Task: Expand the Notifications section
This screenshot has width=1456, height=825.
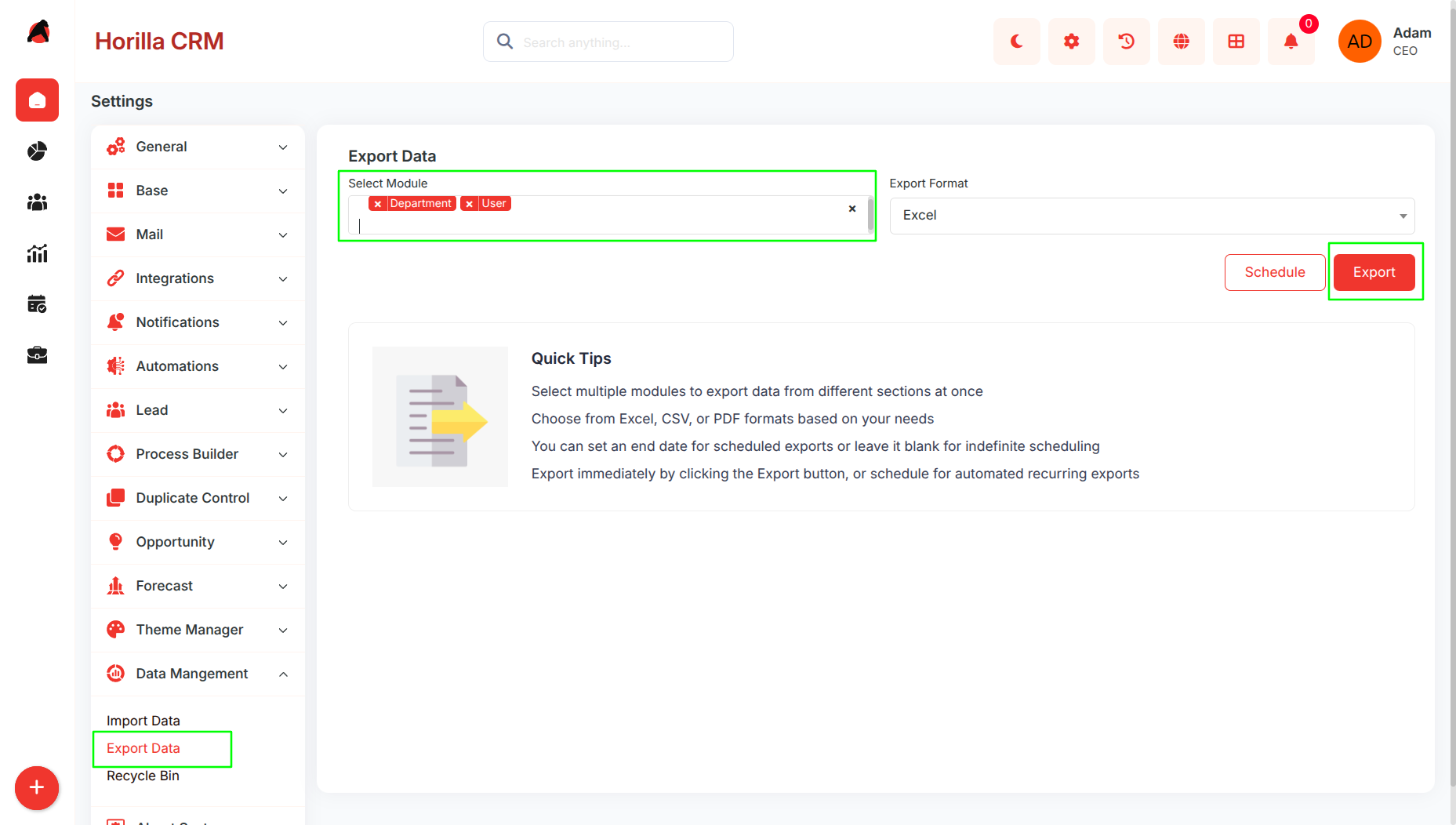Action: (x=198, y=322)
